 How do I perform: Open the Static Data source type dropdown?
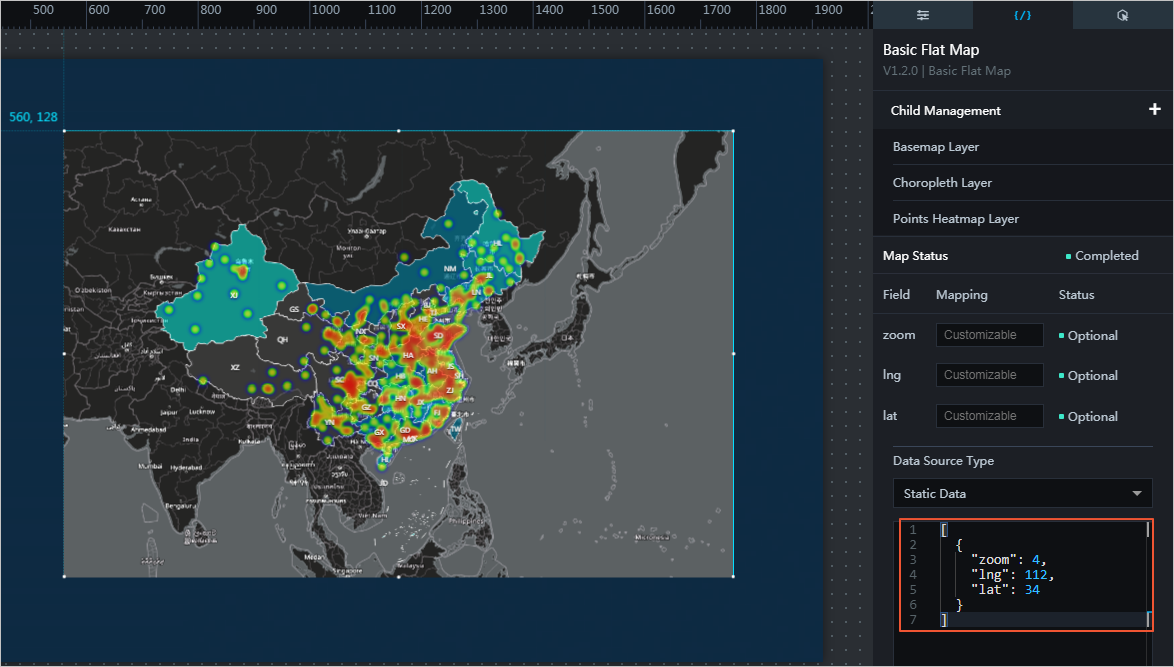tap(1022, 494)
